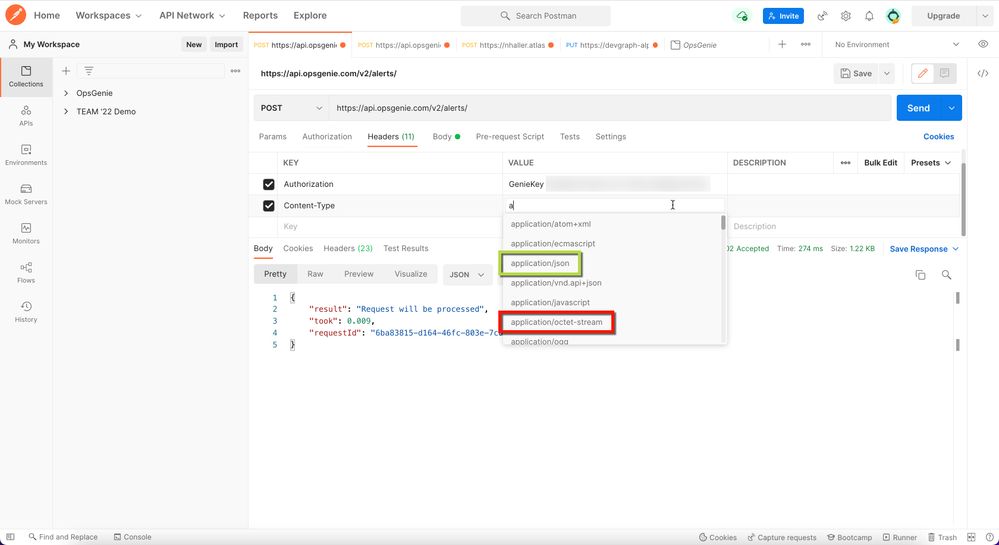Click the Search Postman field
Image resolution: width=999 pixels, height=545 pixels.
(535, 16)
